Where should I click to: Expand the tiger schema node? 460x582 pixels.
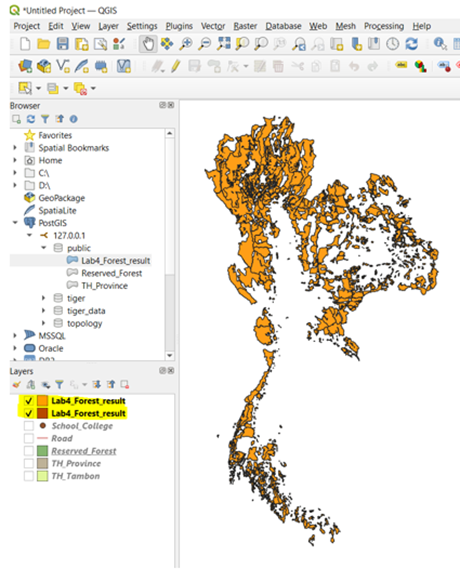click(43, 298)
